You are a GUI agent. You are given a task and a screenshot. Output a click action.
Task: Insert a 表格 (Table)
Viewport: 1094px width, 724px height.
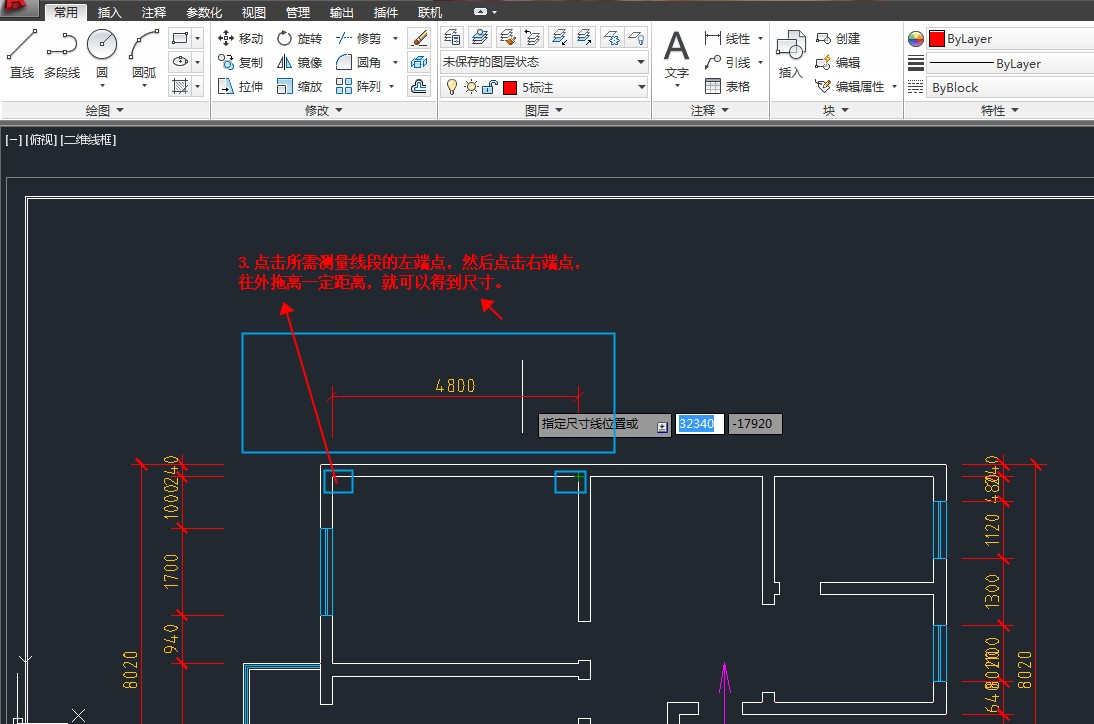(727, 86)
